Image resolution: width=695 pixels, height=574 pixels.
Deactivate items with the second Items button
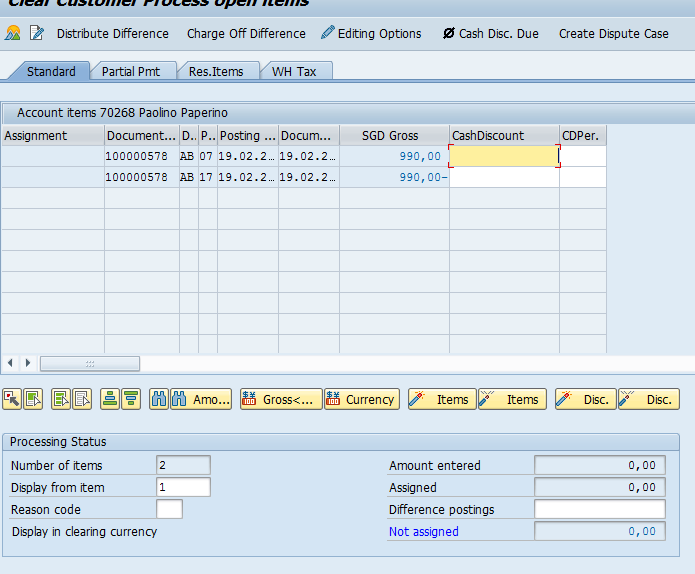512,399
